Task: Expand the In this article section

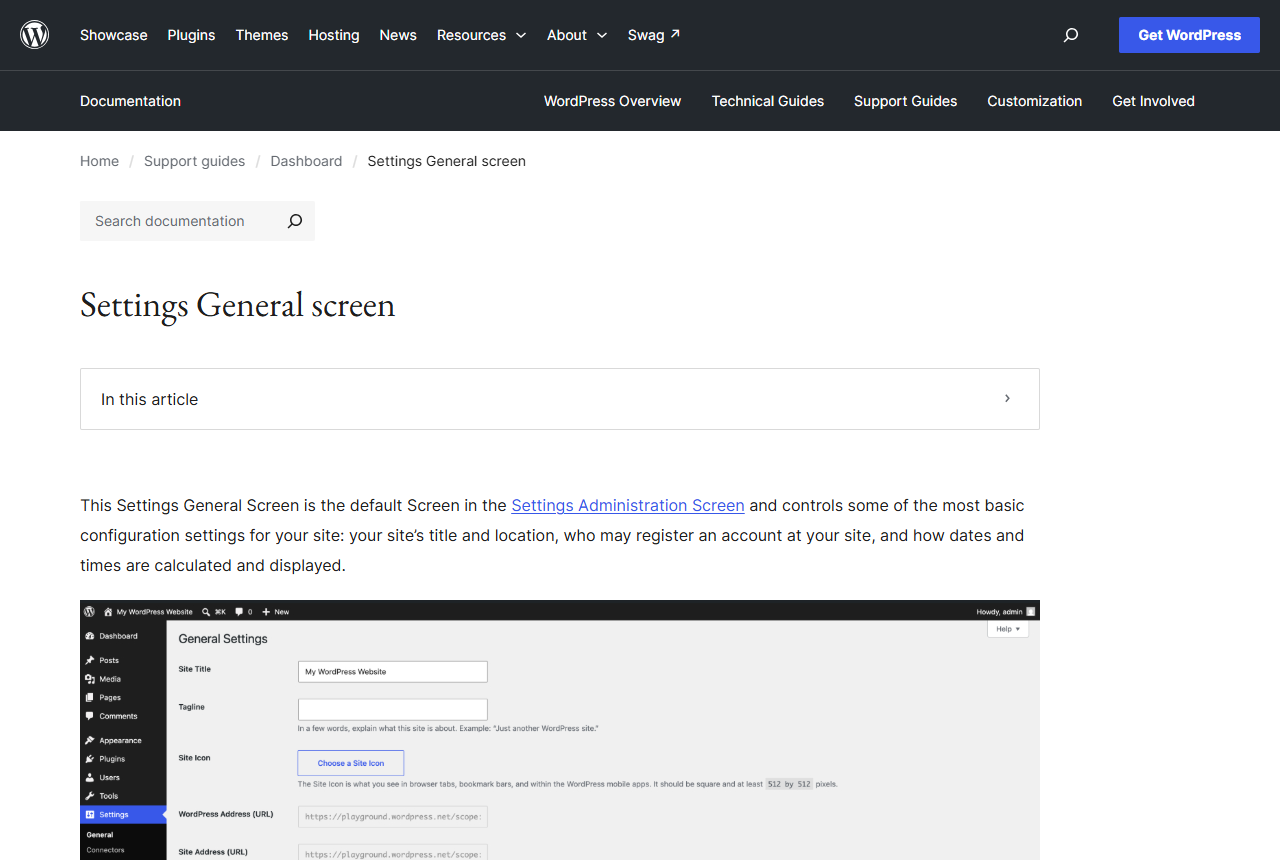Action: tap(560, 399)
